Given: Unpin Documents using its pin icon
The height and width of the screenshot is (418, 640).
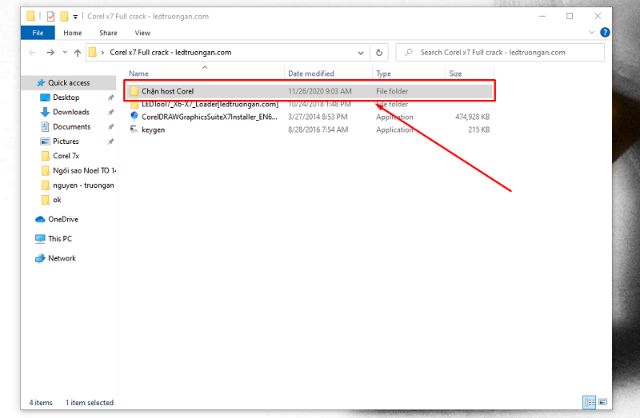Looking at the screenshot, I should (111, 127).
